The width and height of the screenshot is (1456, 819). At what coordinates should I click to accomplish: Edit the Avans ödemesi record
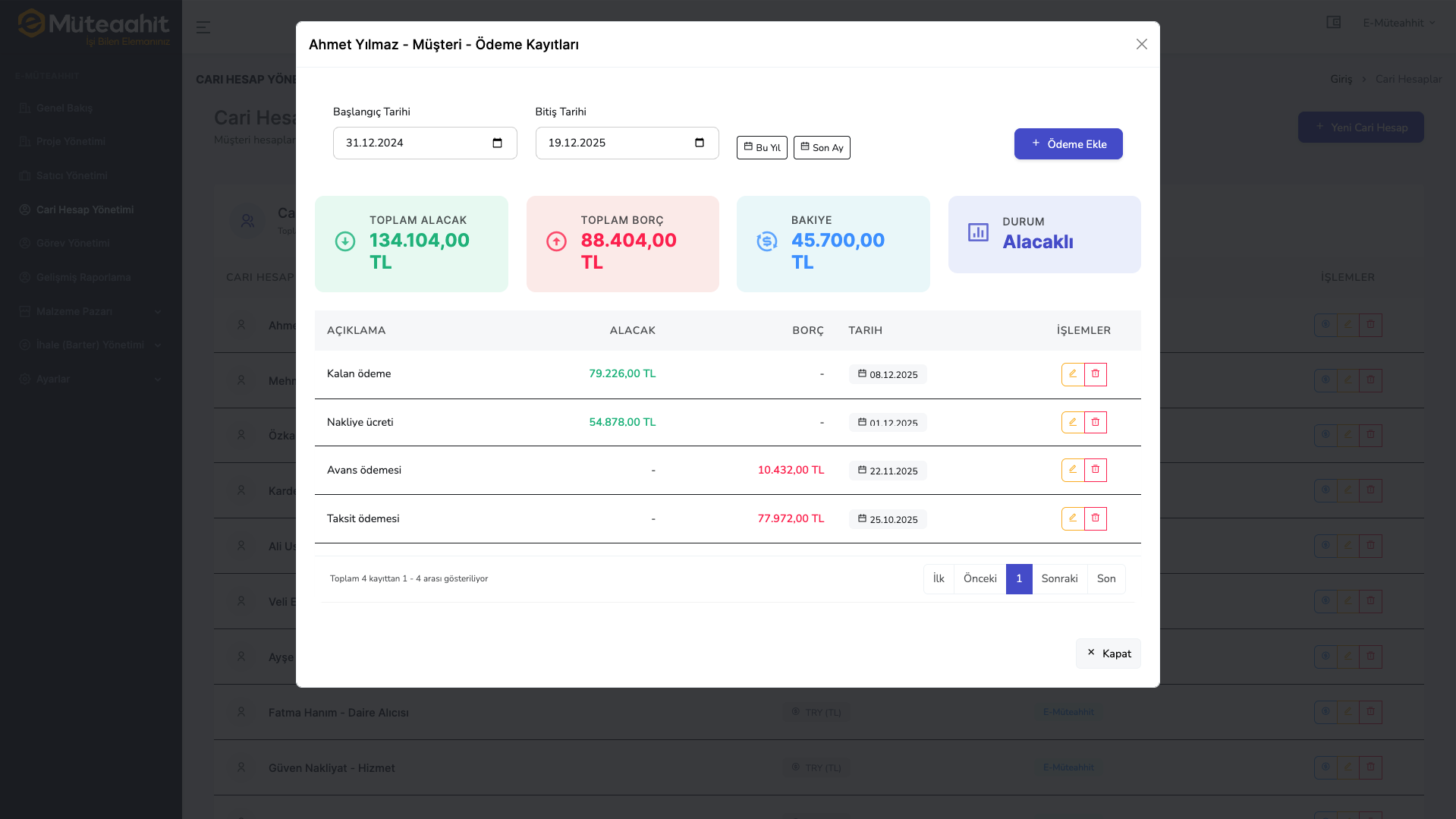pyautogui.click(x=1072, y=470)
